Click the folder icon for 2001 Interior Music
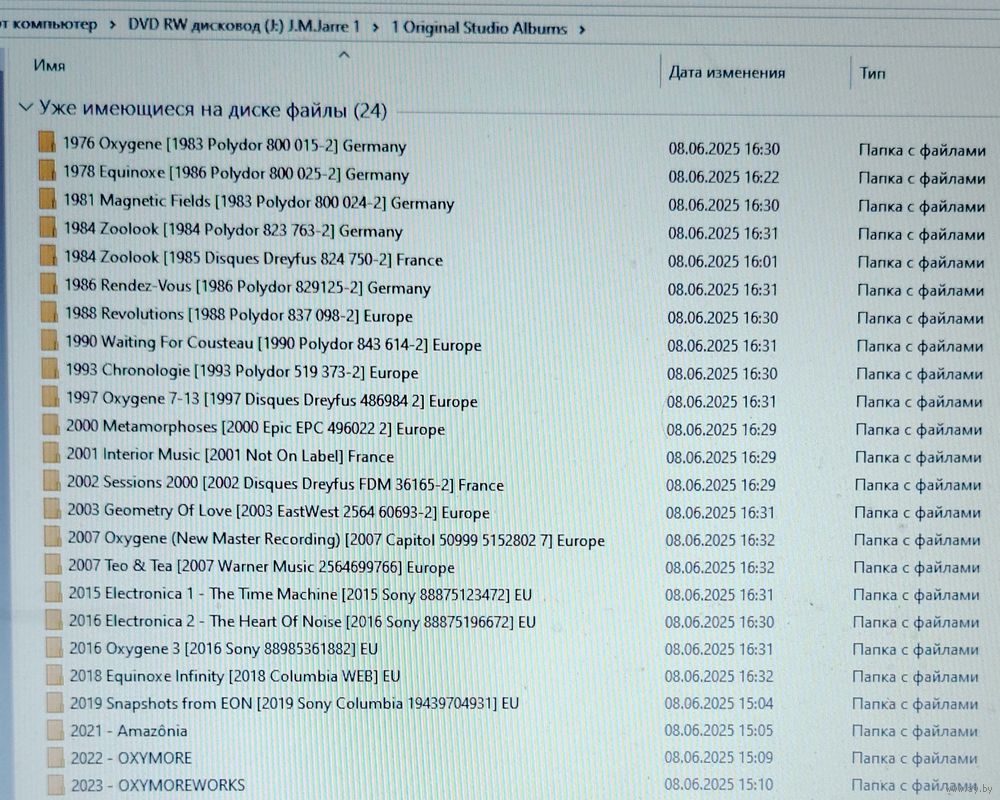This screenshot has height=800, width=1000. (x=52, y=453)
